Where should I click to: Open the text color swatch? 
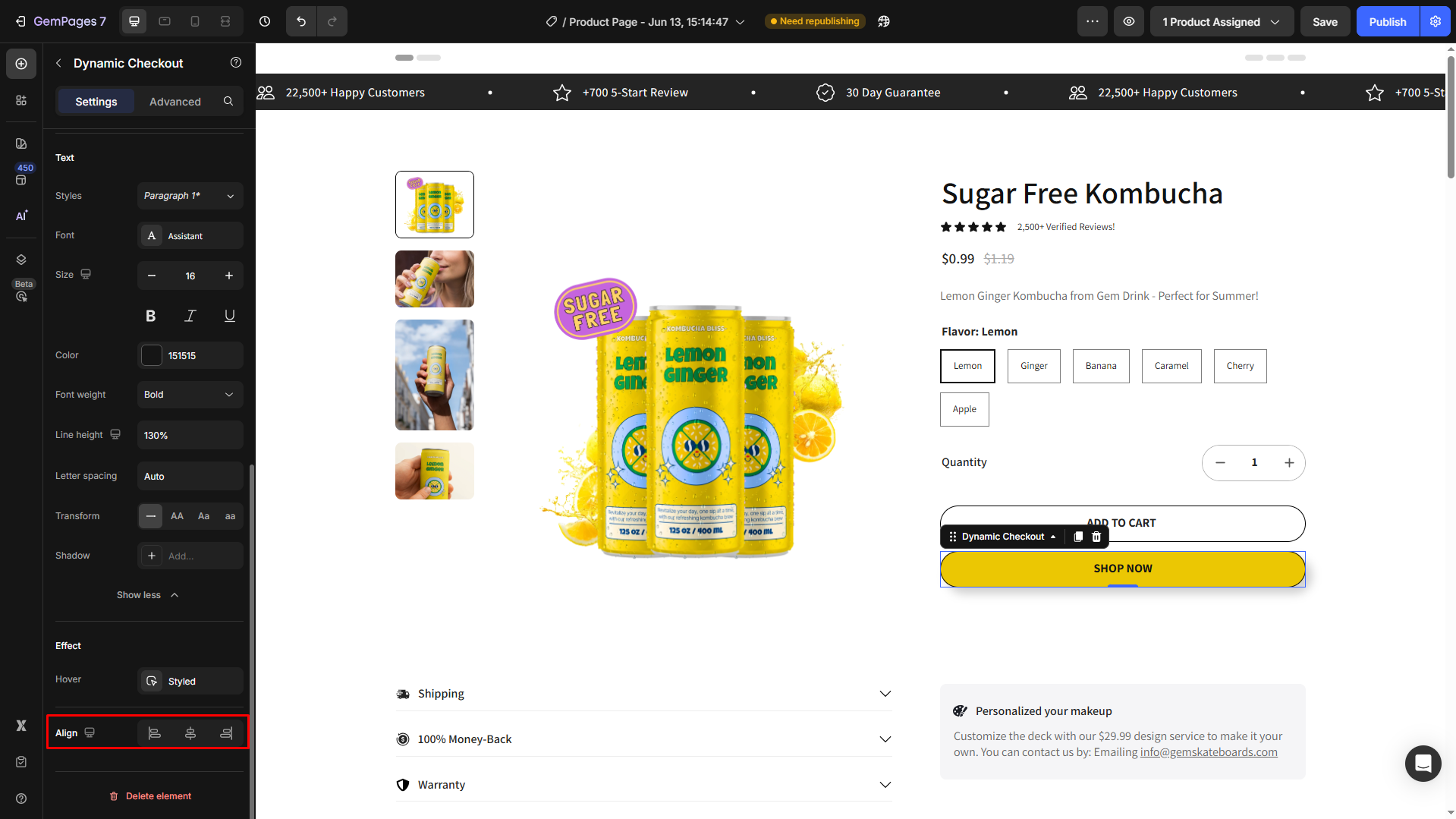coord(152,355)
